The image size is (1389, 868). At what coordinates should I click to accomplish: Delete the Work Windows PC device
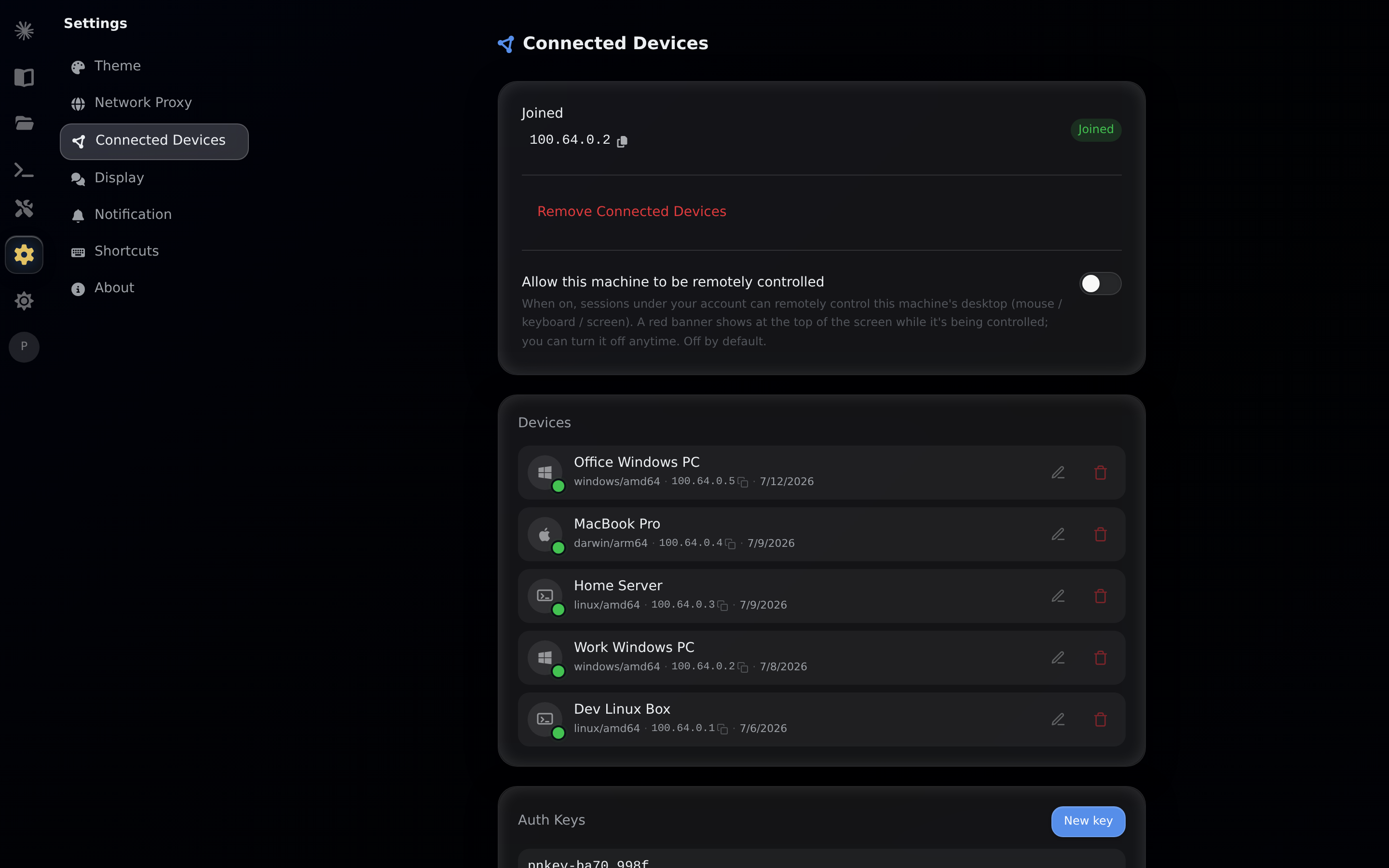point(1100,658)
